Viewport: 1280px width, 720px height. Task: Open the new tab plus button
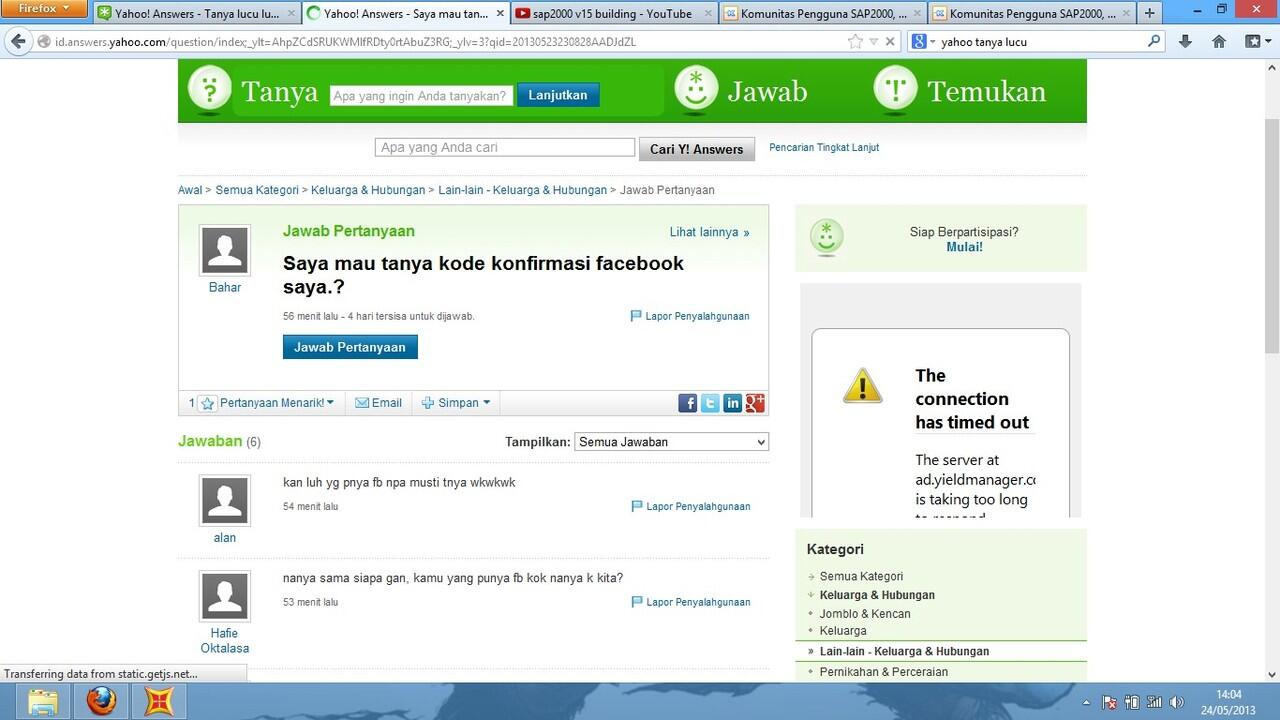coord(1150,13)
